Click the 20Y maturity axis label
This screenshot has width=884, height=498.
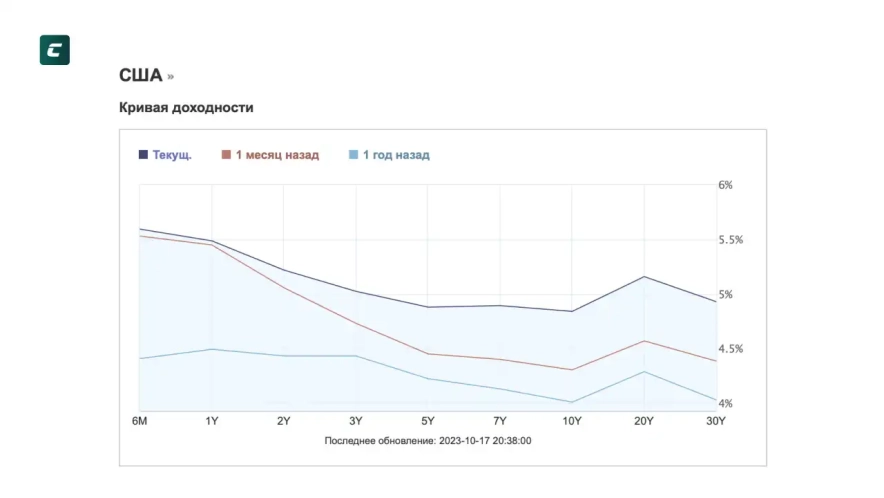click(x=643, y=421)
